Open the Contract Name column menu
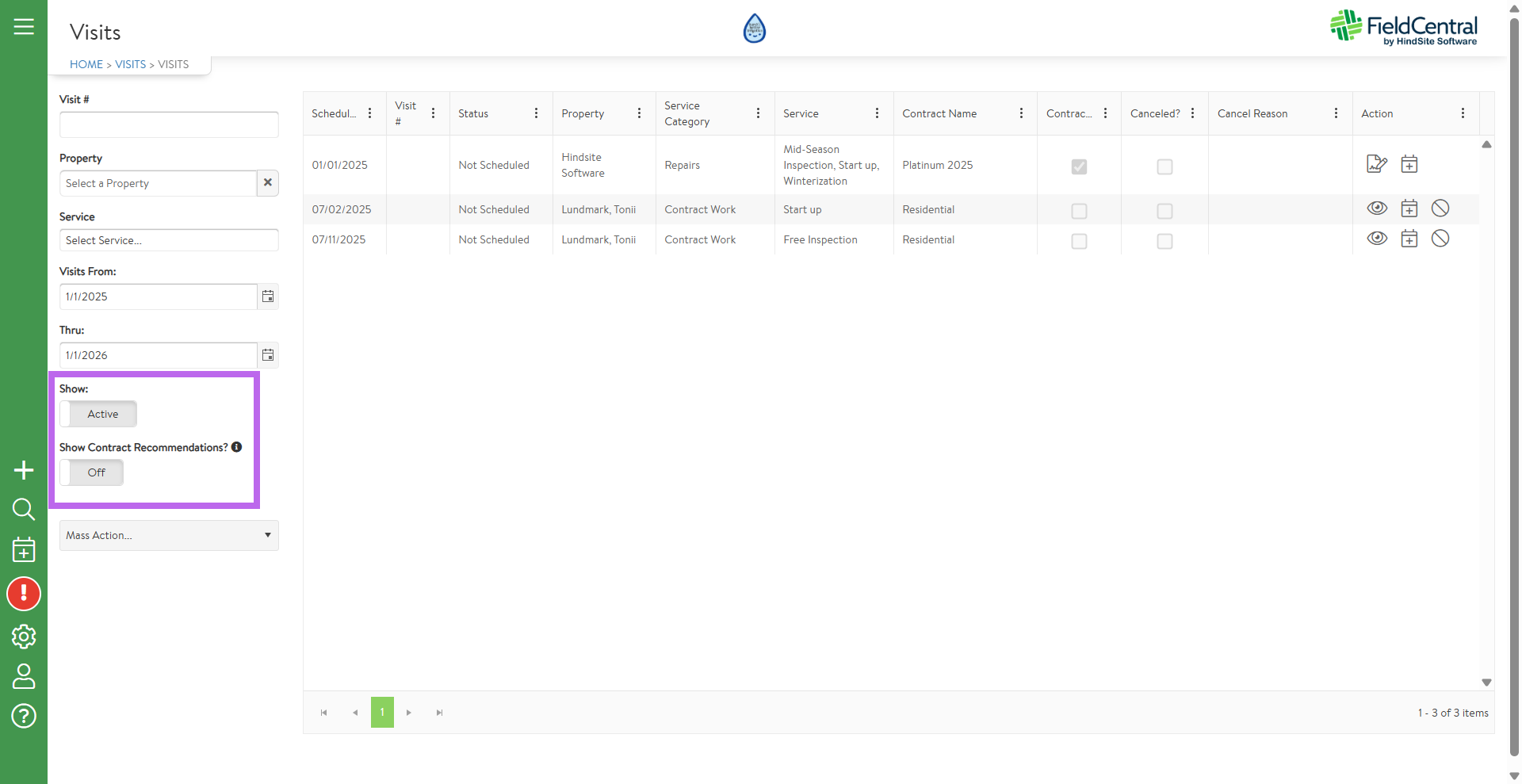 click(1021, 113)
